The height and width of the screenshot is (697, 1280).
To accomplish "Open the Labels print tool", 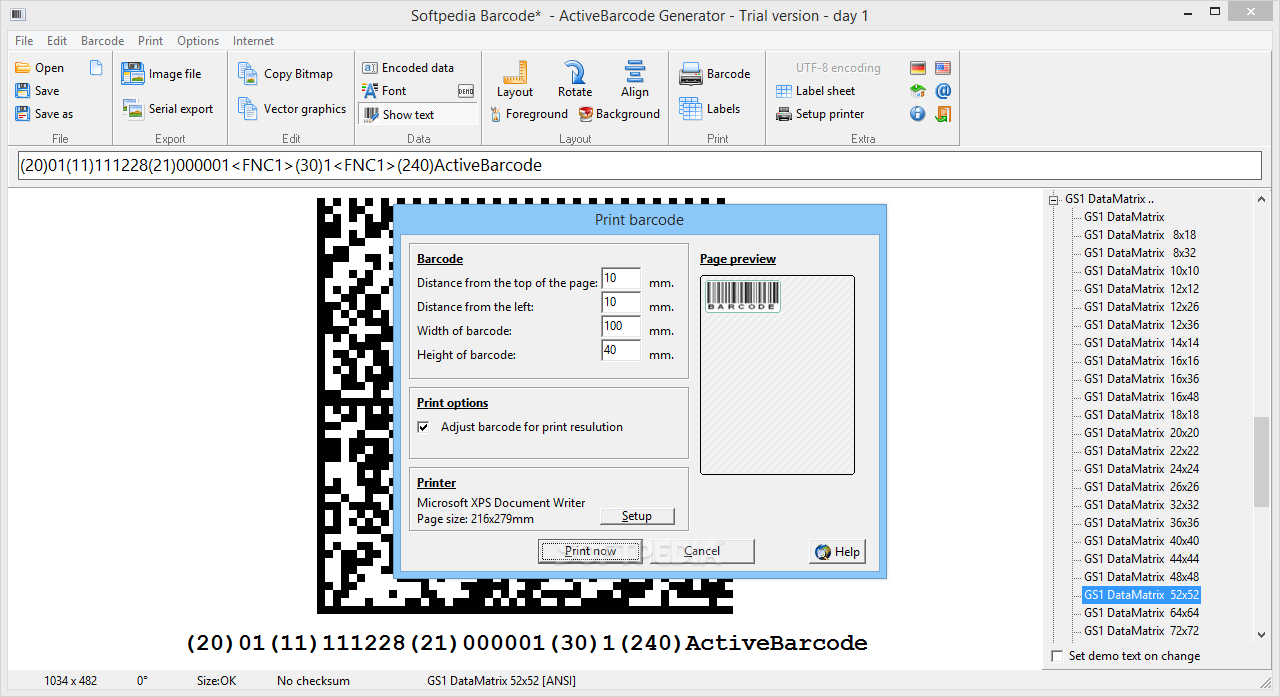I will (x=710, y=109).
